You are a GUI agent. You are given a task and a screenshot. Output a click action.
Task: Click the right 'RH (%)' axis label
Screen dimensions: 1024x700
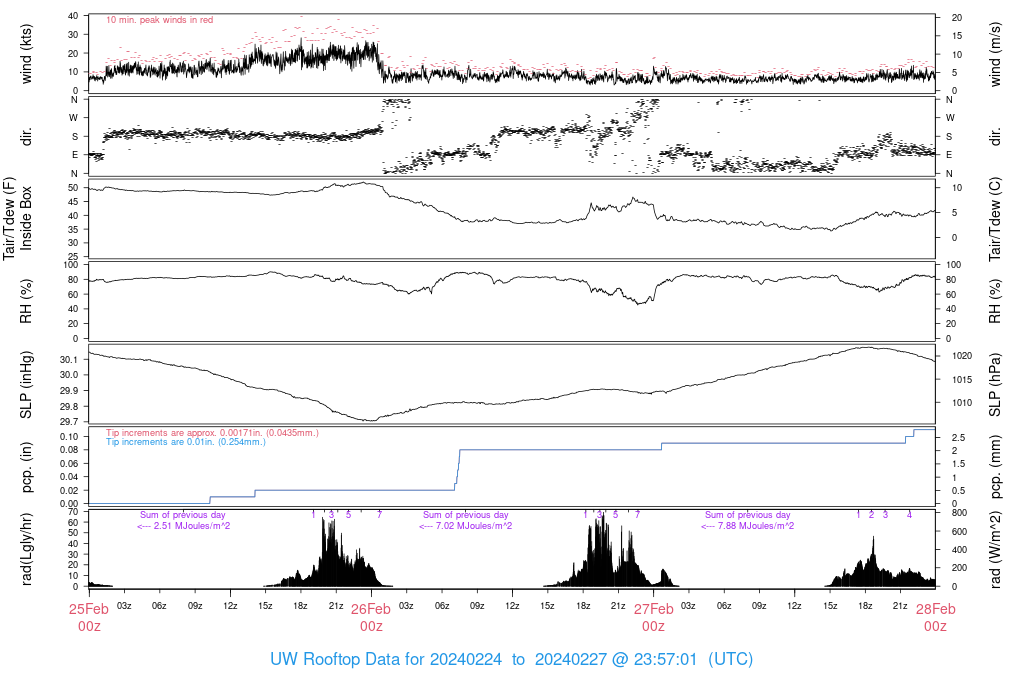coord(995,301)
